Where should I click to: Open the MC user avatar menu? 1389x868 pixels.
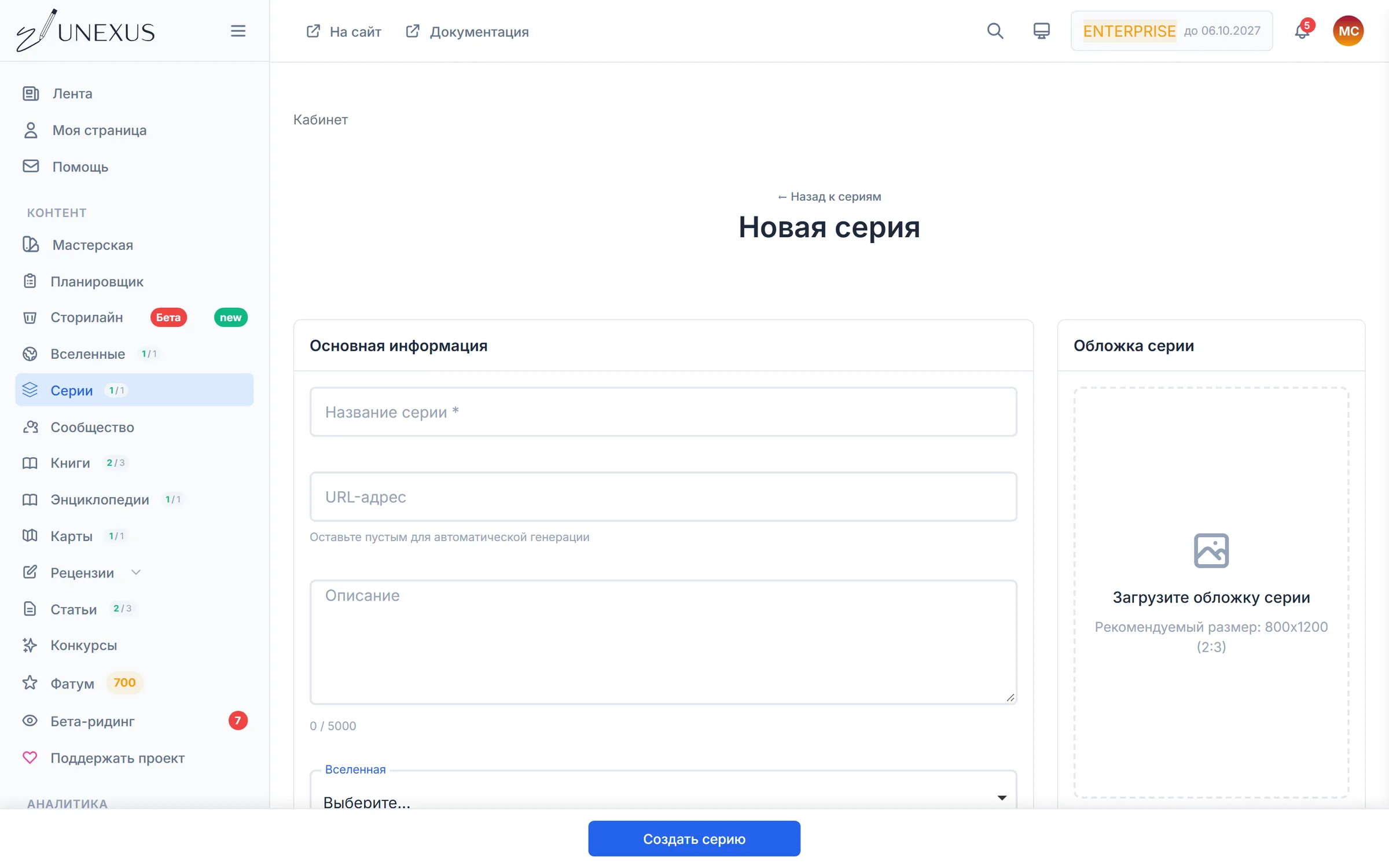coord(1348,31)
